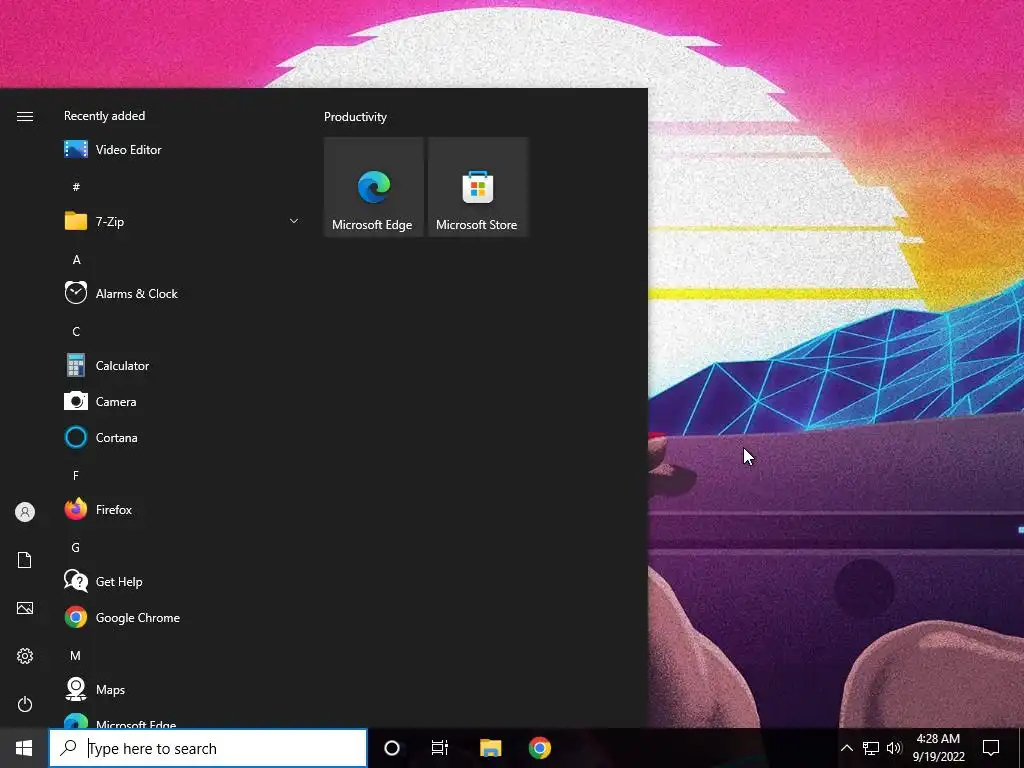Open Task View on taskbar
Screen dimensions: 1024x768
tap(440, 748)
